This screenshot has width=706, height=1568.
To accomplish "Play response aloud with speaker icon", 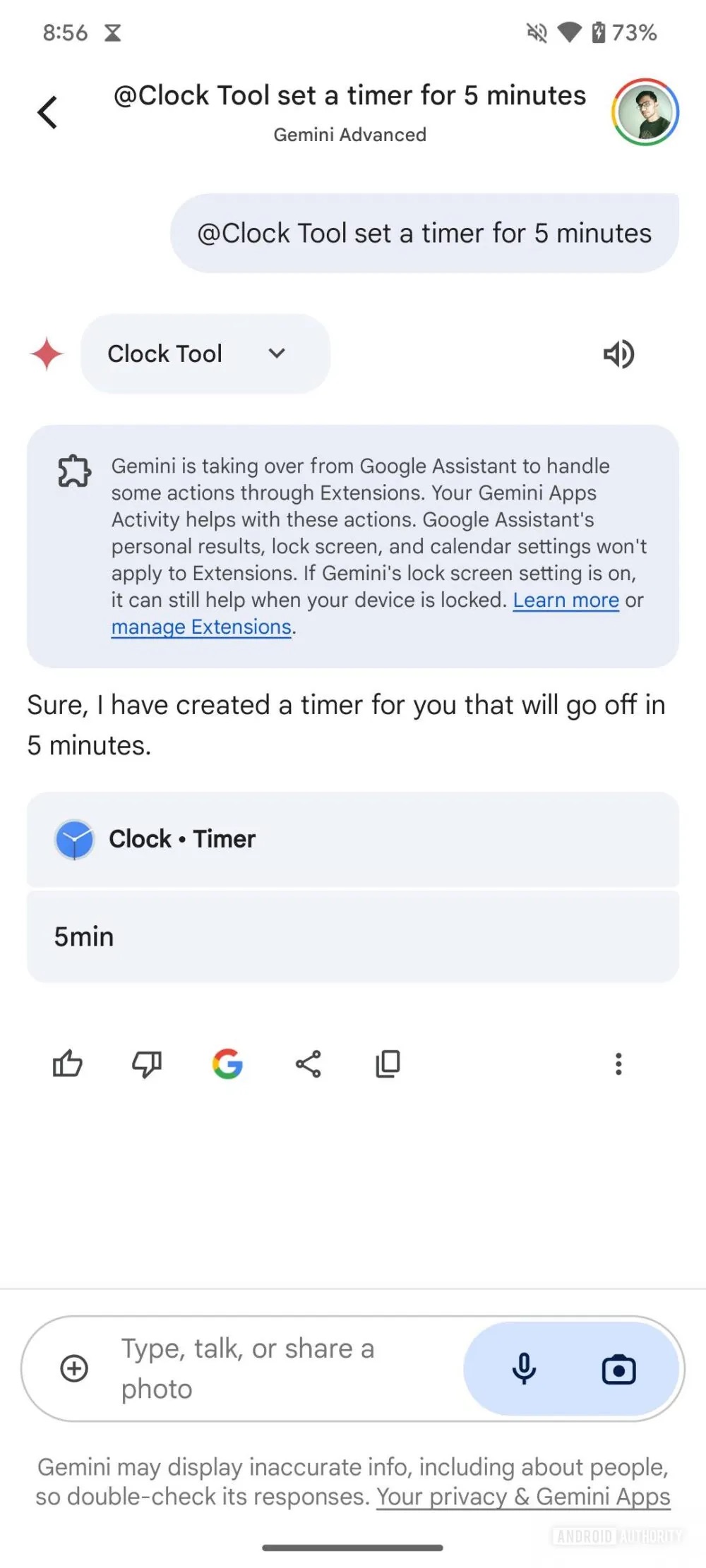I will pyautogui.click(x=618, y=354).
